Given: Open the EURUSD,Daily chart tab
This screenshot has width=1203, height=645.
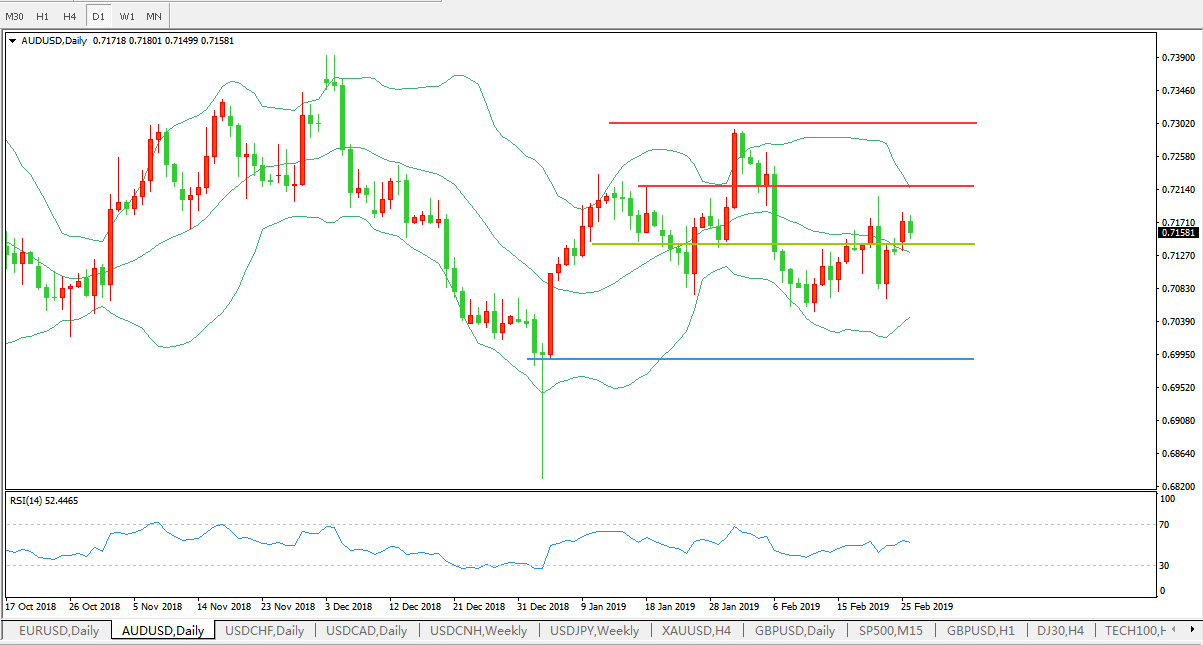Looking at the screenshot, I should [x=59, y=631].
